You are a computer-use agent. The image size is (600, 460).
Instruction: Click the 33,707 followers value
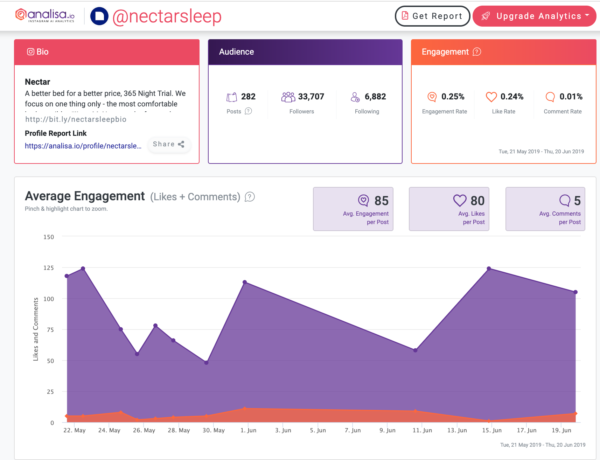311,96
